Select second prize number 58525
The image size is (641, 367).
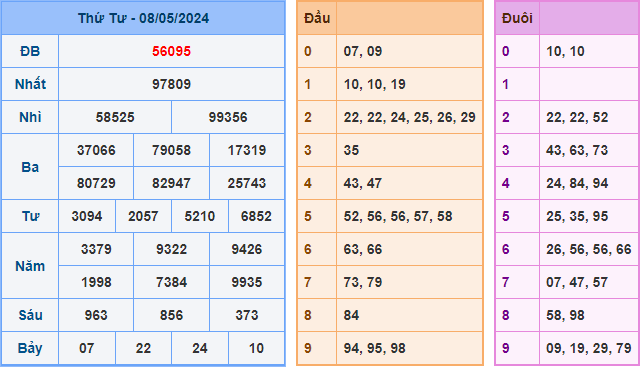pyautogui.click(x=115, y=117)
